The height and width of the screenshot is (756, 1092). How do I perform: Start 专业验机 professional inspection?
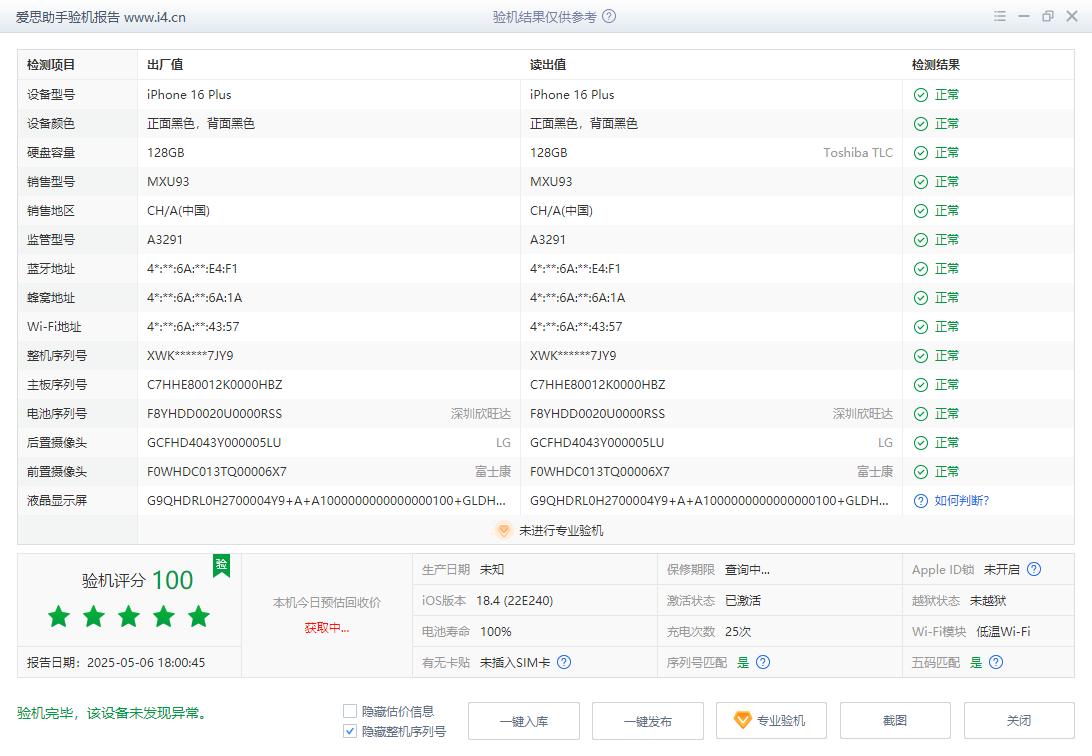772,721
